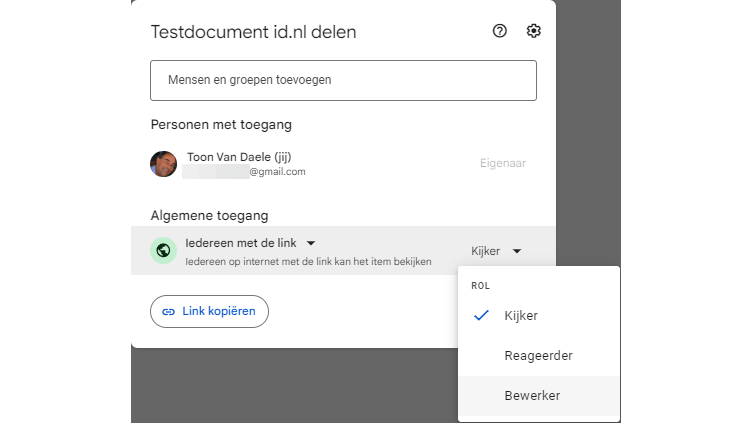The width and height of the screenshot is (752, 423).
Task: Select Reageerder from the role menu
Action: pyautogui.click(x=538, y=355)
